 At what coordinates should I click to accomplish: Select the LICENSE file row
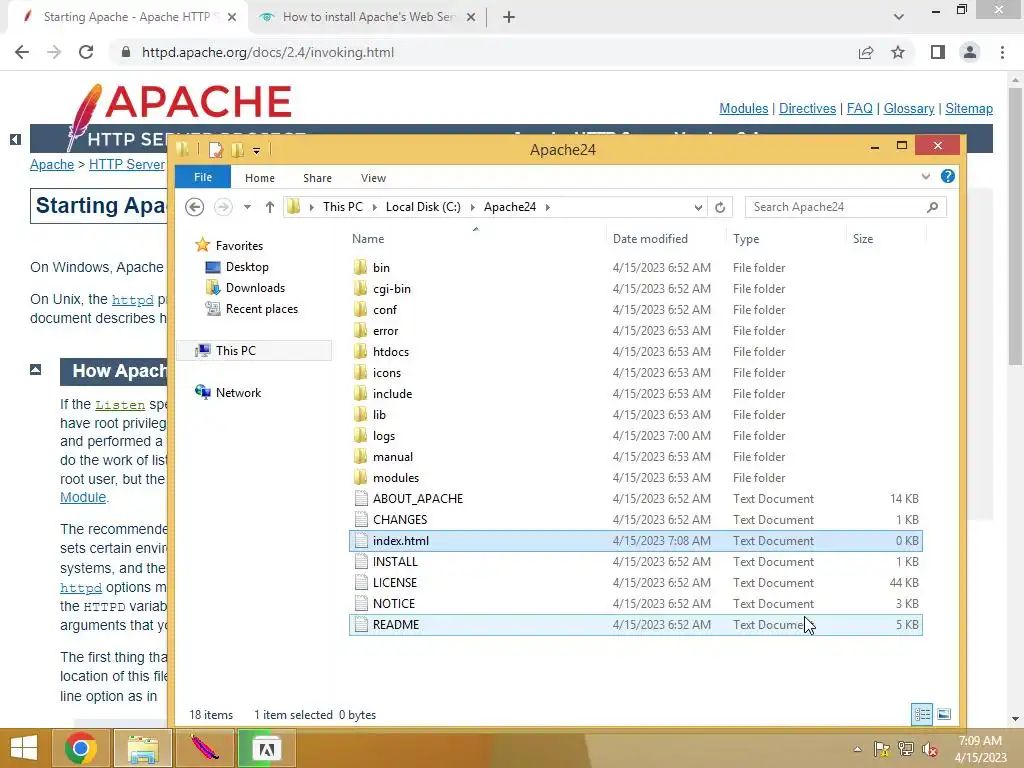click(x=635, y=583)
